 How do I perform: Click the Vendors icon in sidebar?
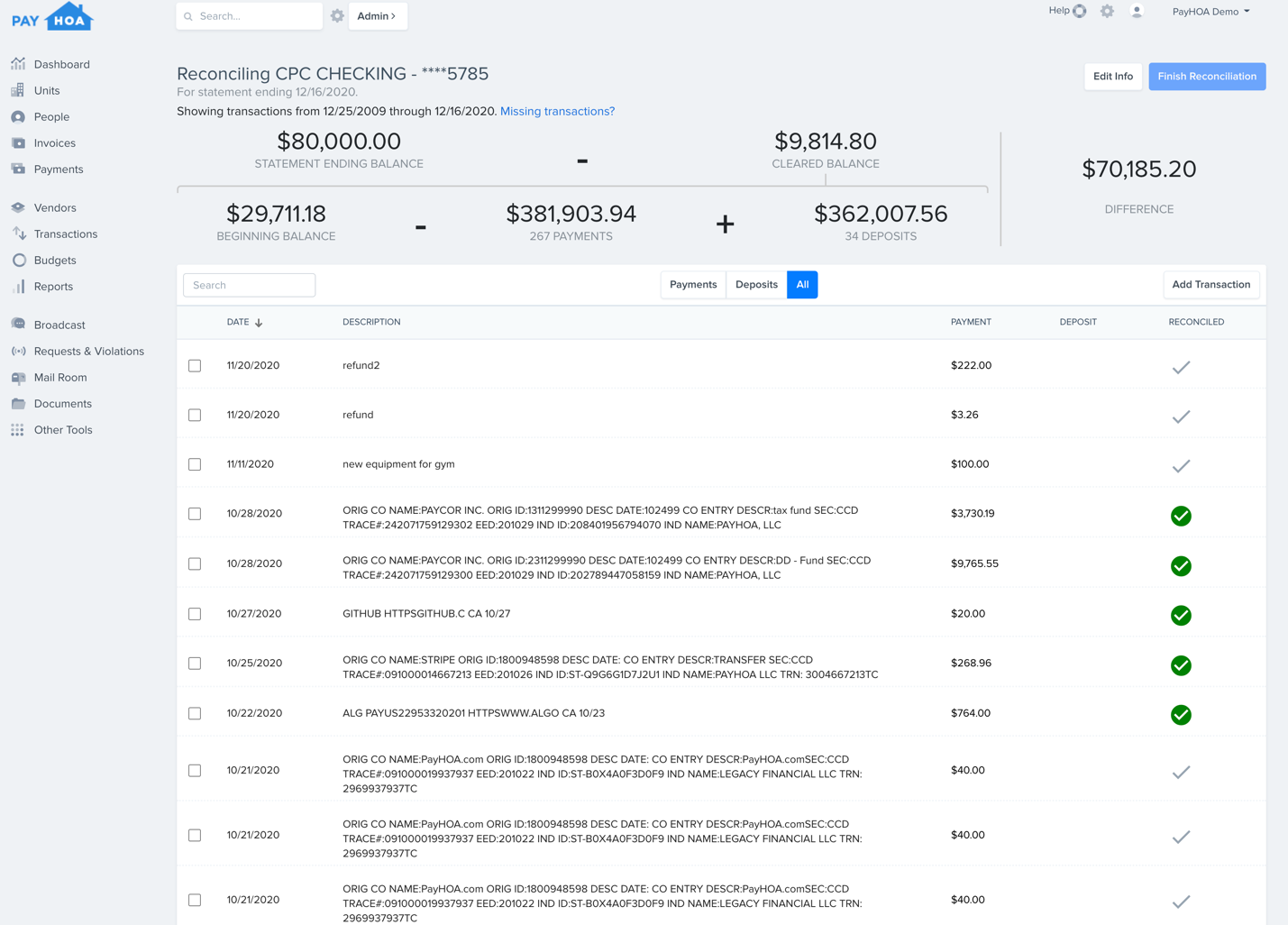18,207
